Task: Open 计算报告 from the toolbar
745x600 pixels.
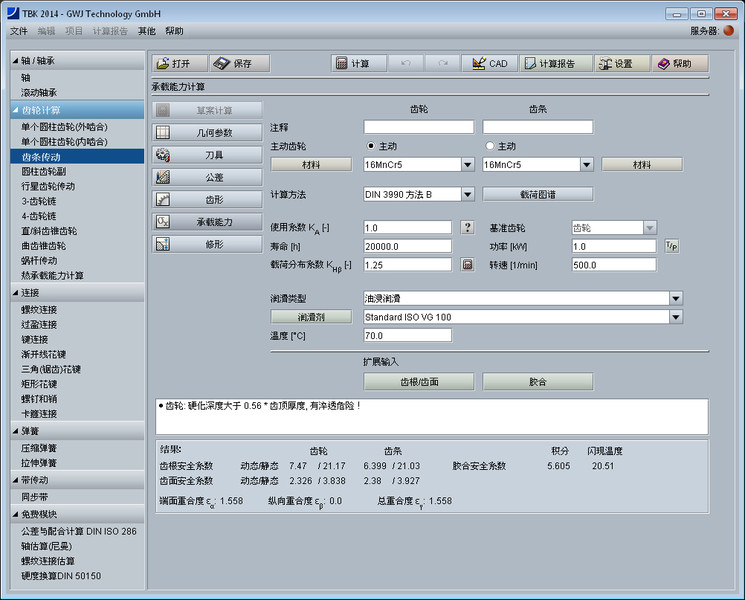Action: pyautogui.click(x=550, y=63)
